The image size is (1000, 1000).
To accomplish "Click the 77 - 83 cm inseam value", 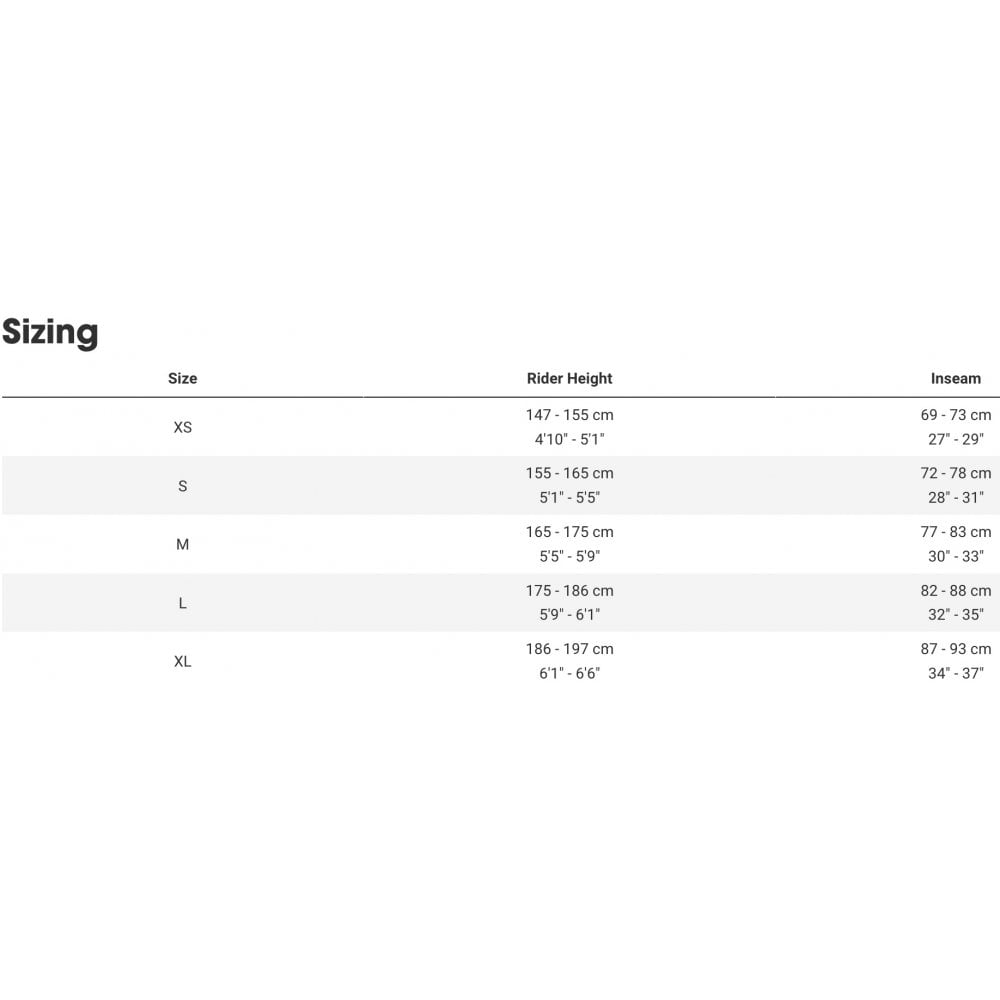I will tap(955, 532).
